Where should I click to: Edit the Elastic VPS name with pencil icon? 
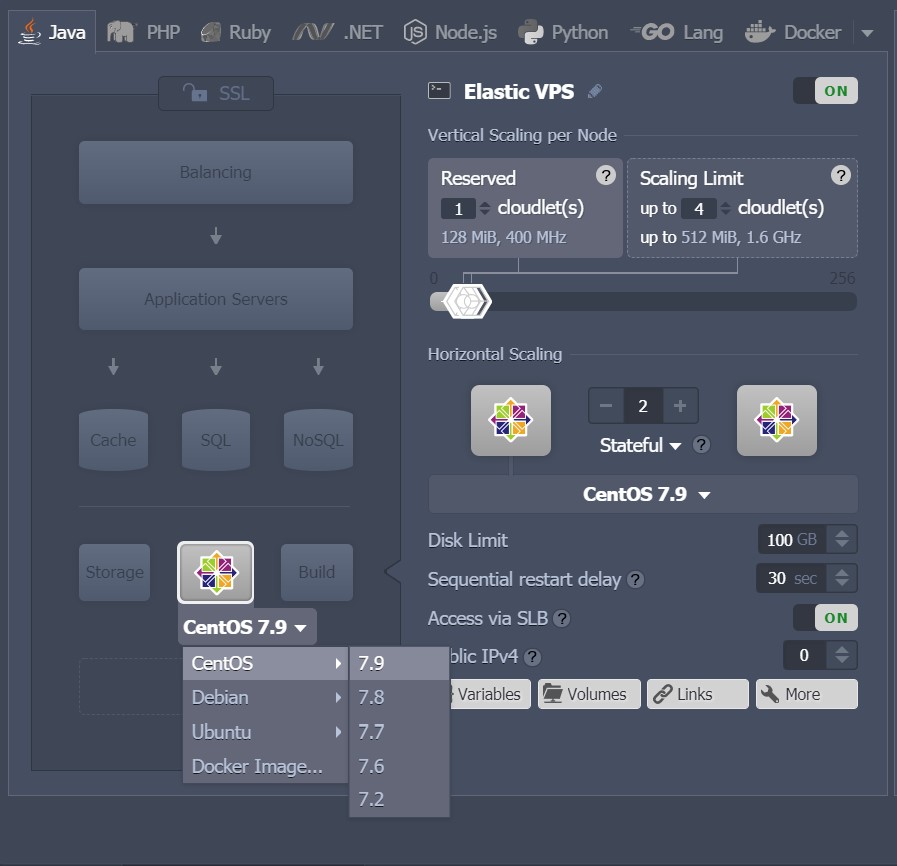point(595,91)
